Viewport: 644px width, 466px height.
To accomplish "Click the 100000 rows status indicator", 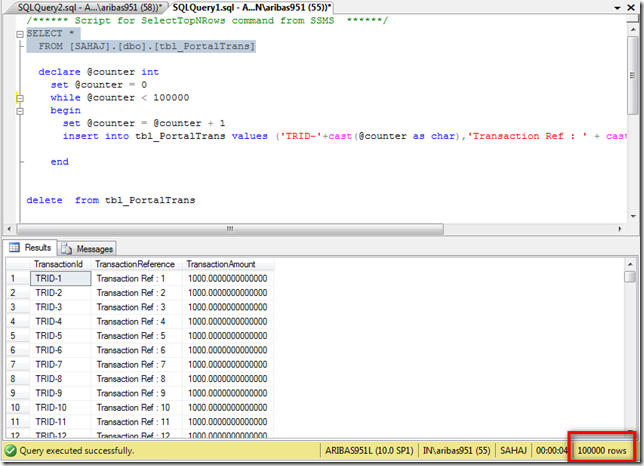I will tap(604, 451).
